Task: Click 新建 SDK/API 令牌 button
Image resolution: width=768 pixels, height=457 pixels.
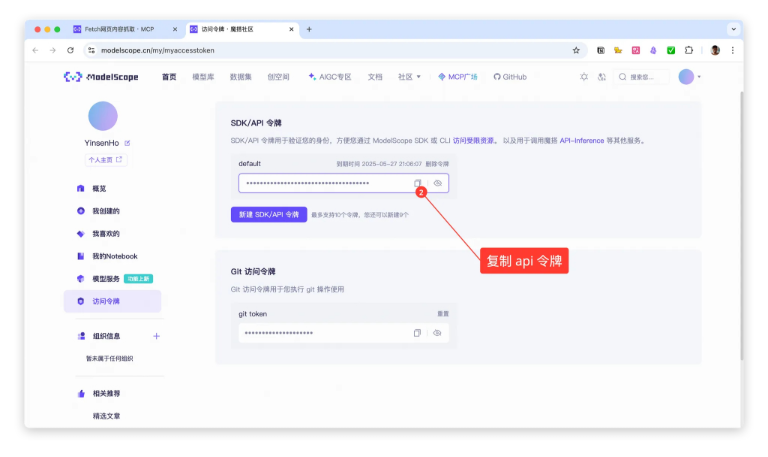Action: (269, 215)
